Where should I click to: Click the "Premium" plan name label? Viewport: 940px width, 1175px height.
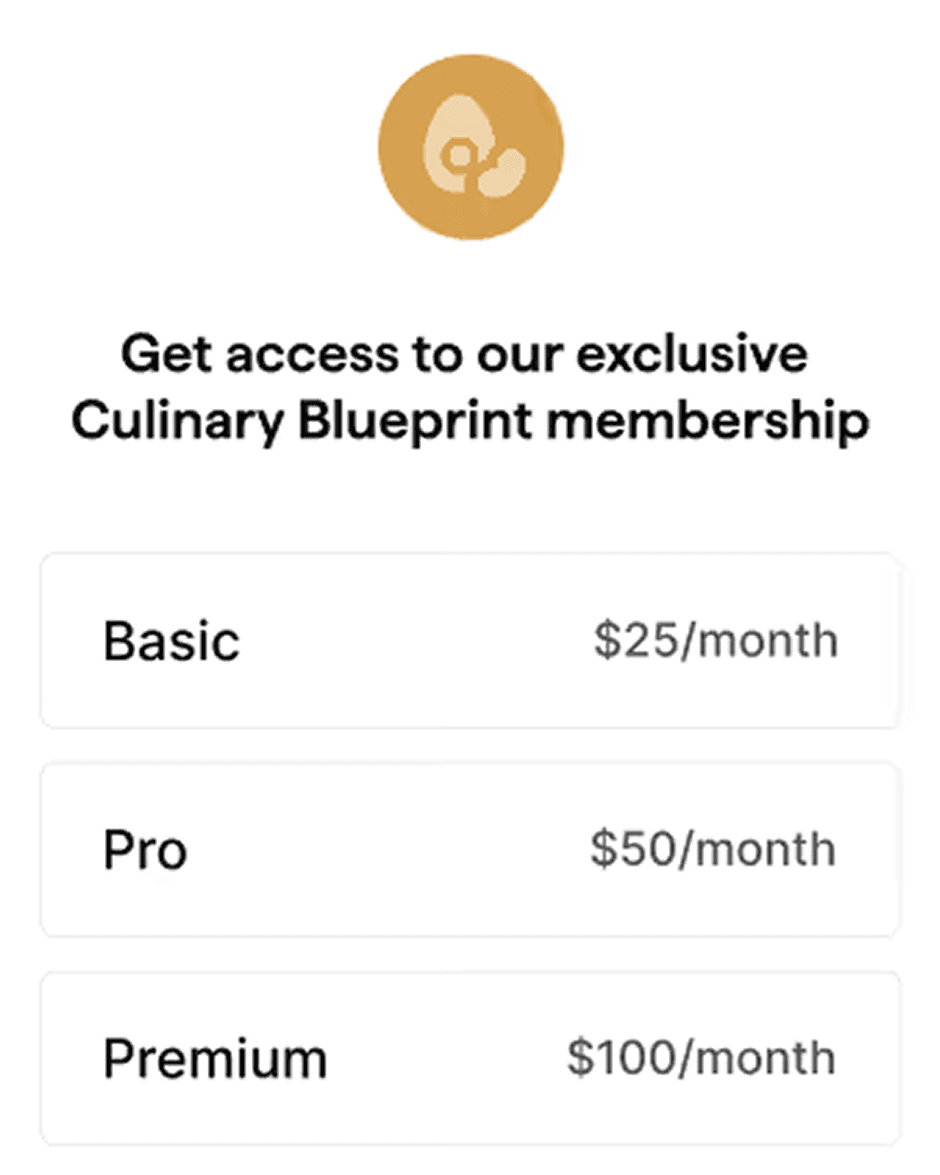tap(215, 1059)
